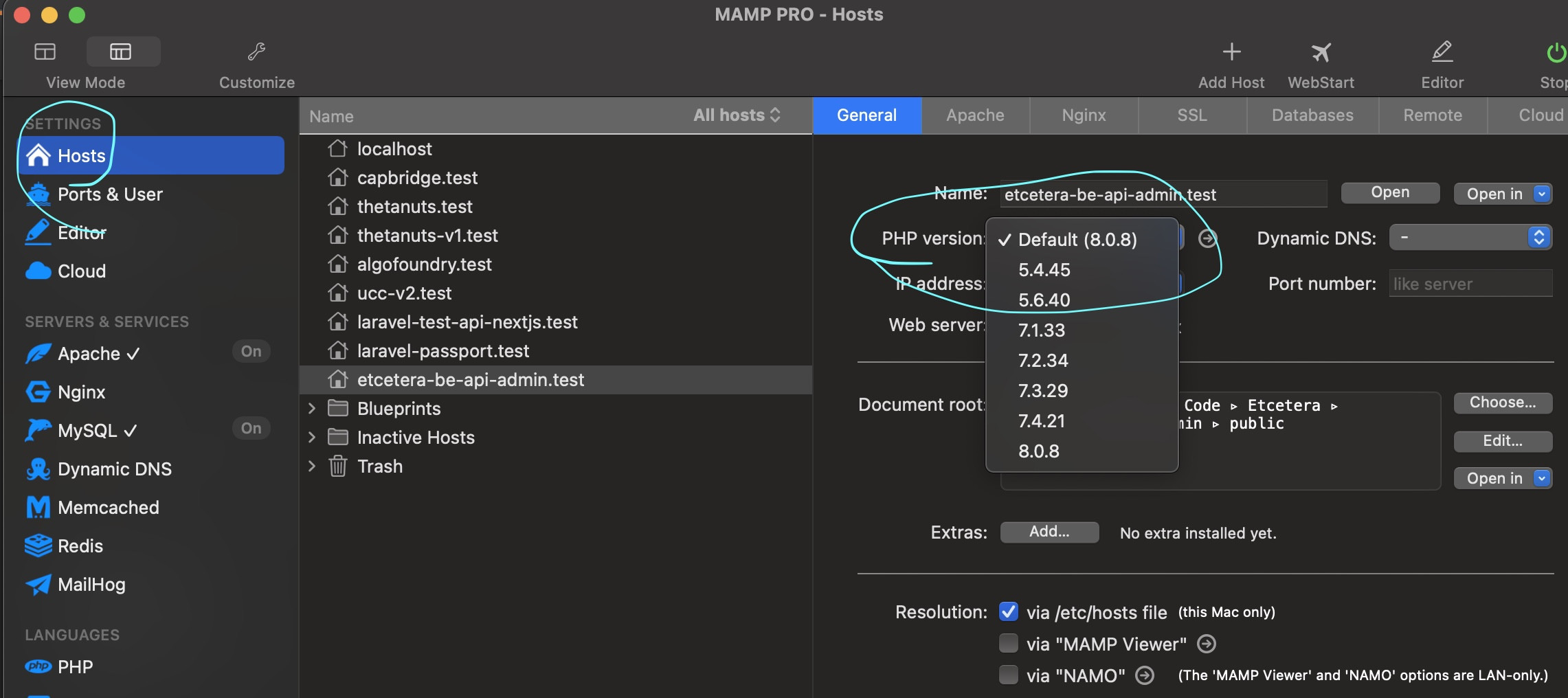Click the Port number input field
Image resolution: width=1568 pixels, height=698 pixels.
(x=1470, y=284)
